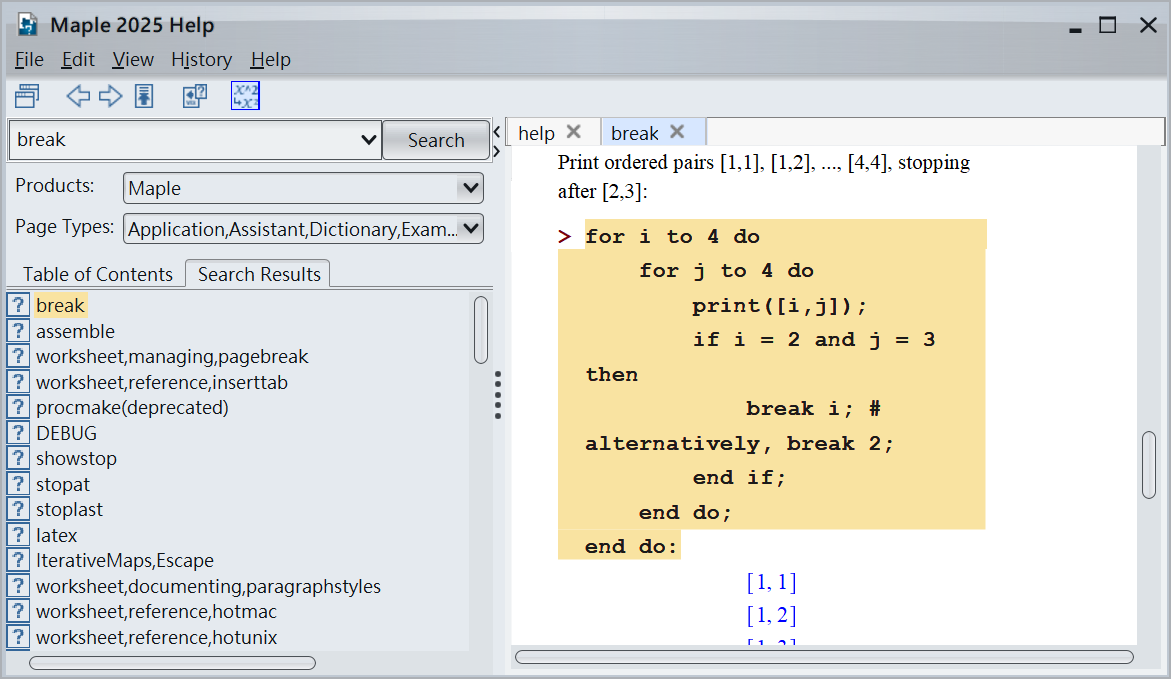
Task: Click the go to page top icon
Action: tap(144, 96)
